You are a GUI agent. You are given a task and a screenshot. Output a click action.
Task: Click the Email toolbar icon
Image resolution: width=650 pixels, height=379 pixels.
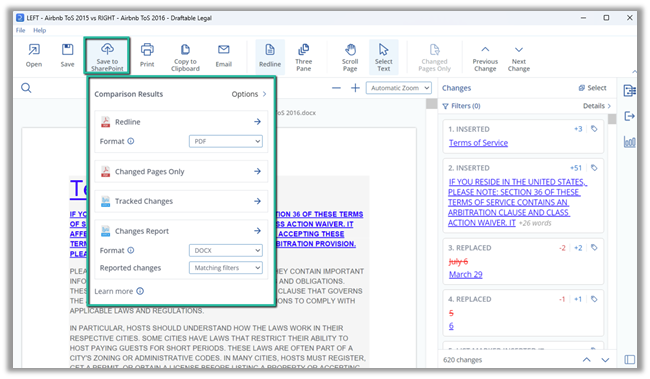point(223,56)
